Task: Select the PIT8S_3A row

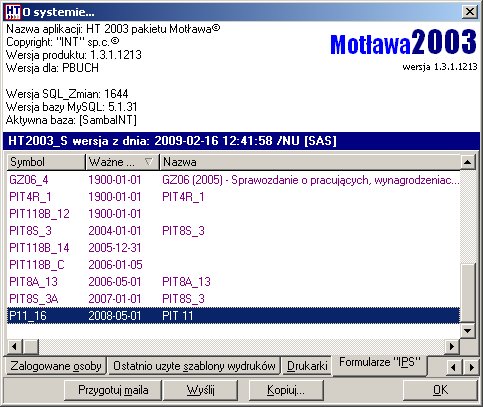Action: (233, 299)
